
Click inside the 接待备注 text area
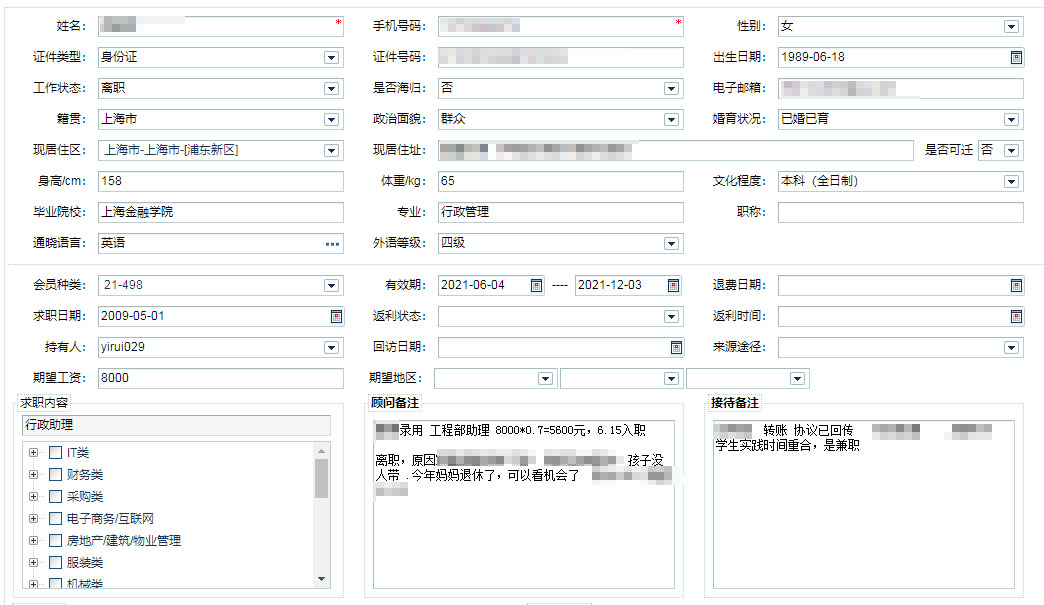[x=864, y=504]
